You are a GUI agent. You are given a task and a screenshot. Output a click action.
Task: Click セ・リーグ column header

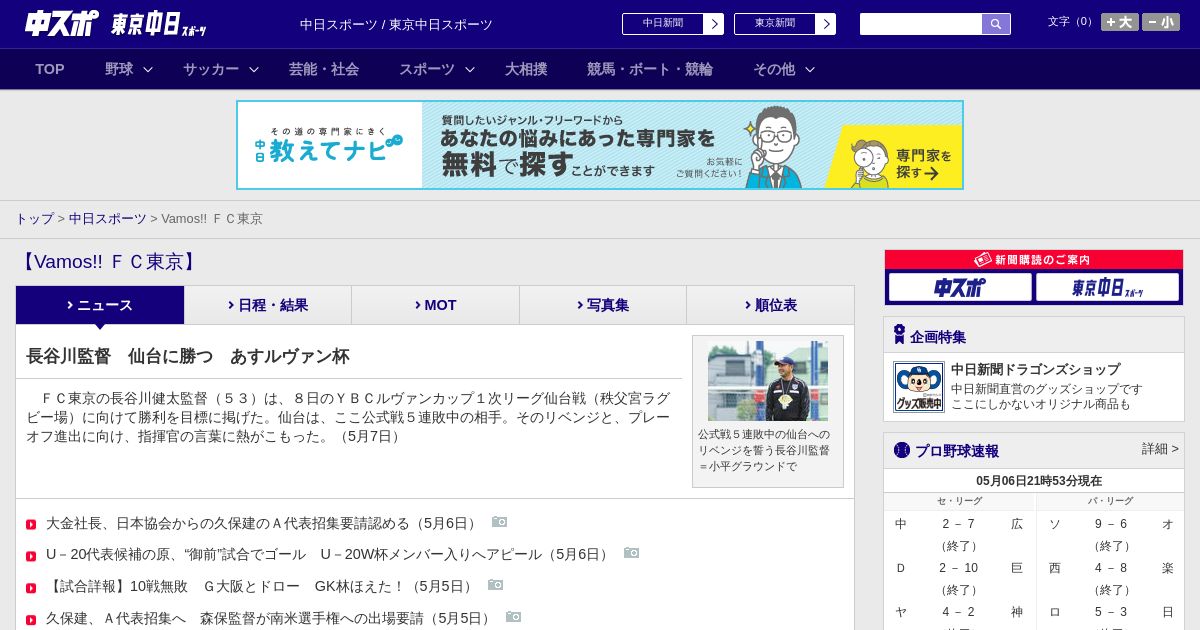tap(959, 501)
